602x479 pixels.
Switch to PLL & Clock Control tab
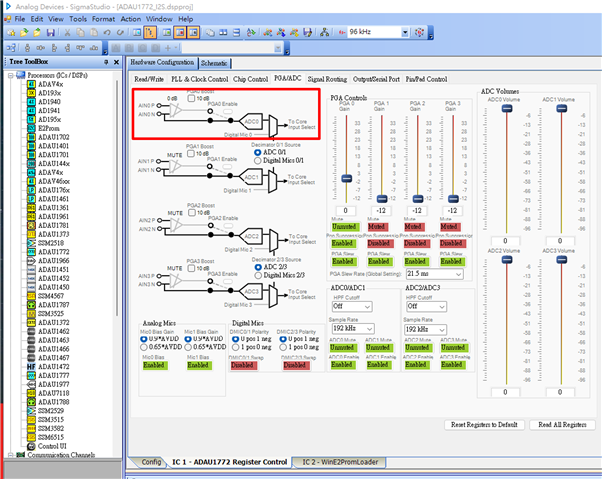tap(200, 79)
